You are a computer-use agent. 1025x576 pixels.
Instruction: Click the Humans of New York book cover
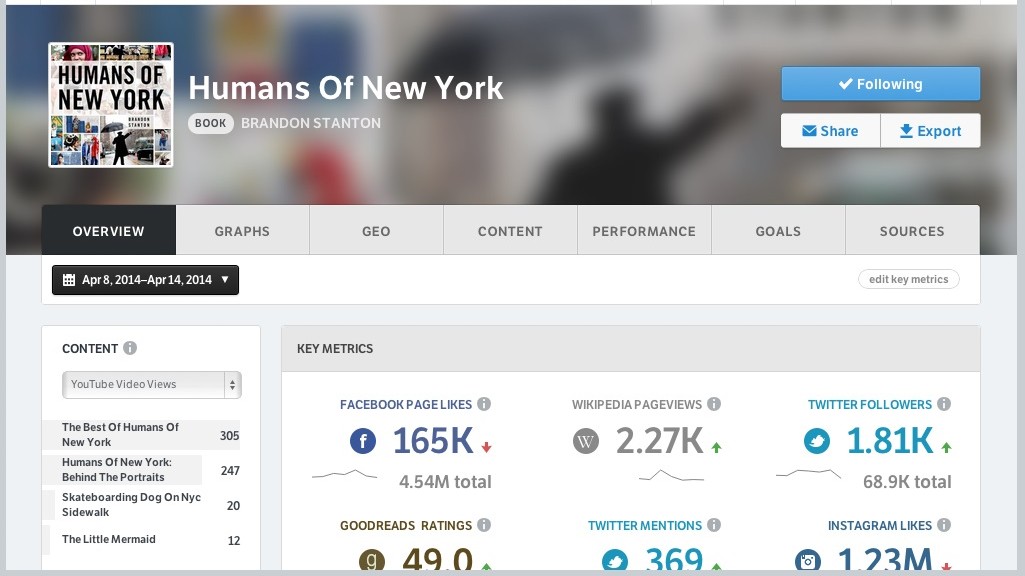111,105
